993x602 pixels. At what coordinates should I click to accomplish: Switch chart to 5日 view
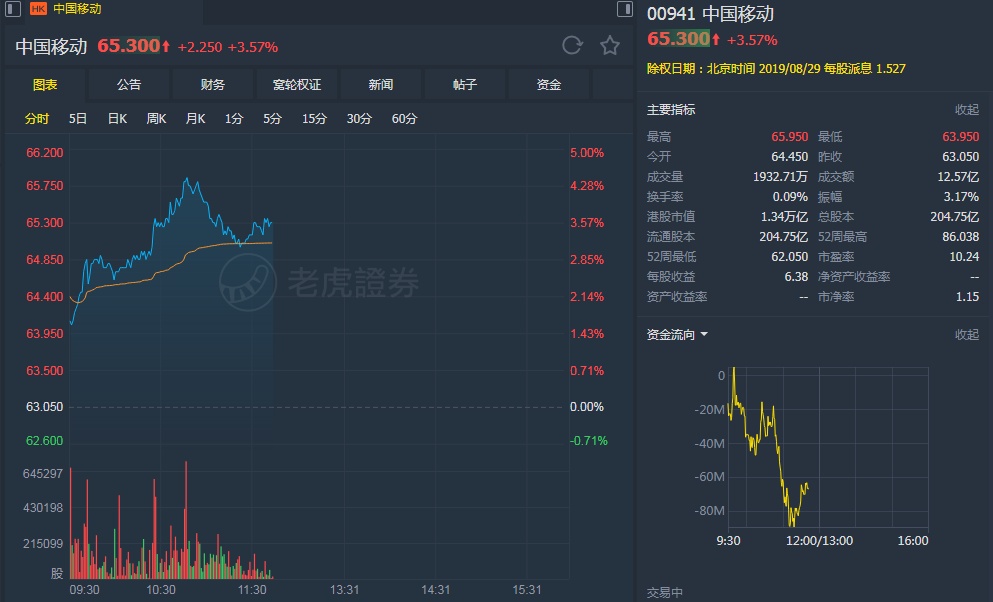(78, 119)
